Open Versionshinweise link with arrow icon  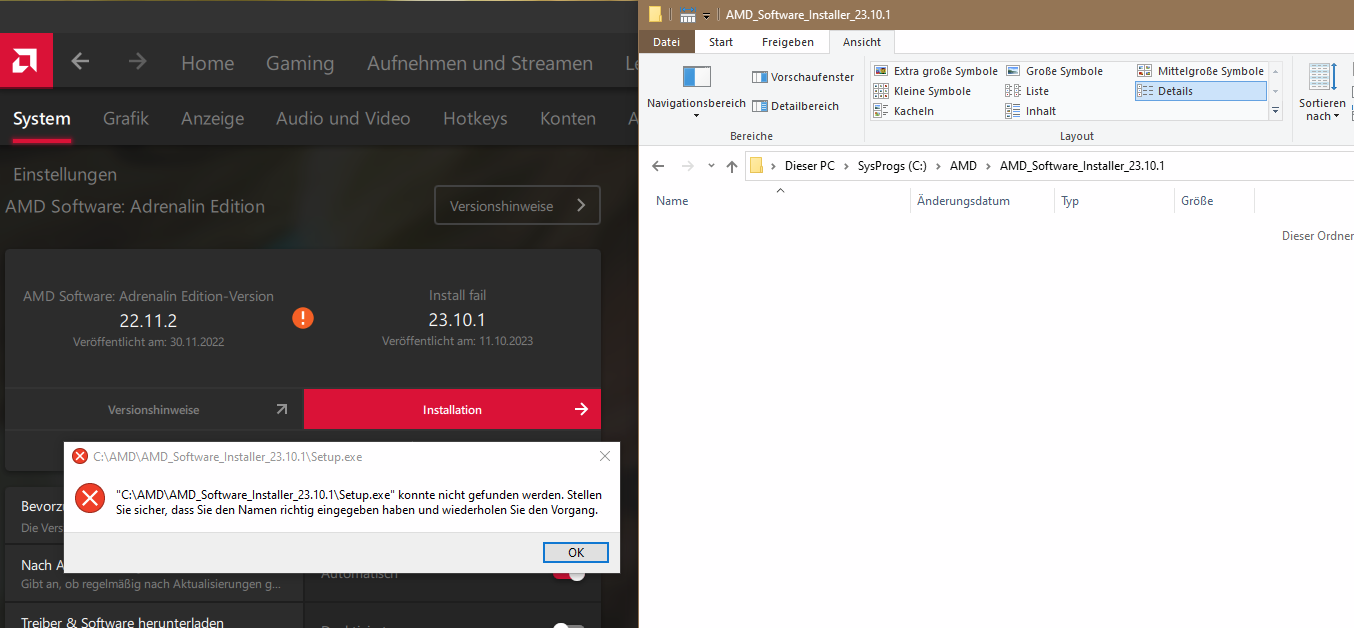(153, 409)
